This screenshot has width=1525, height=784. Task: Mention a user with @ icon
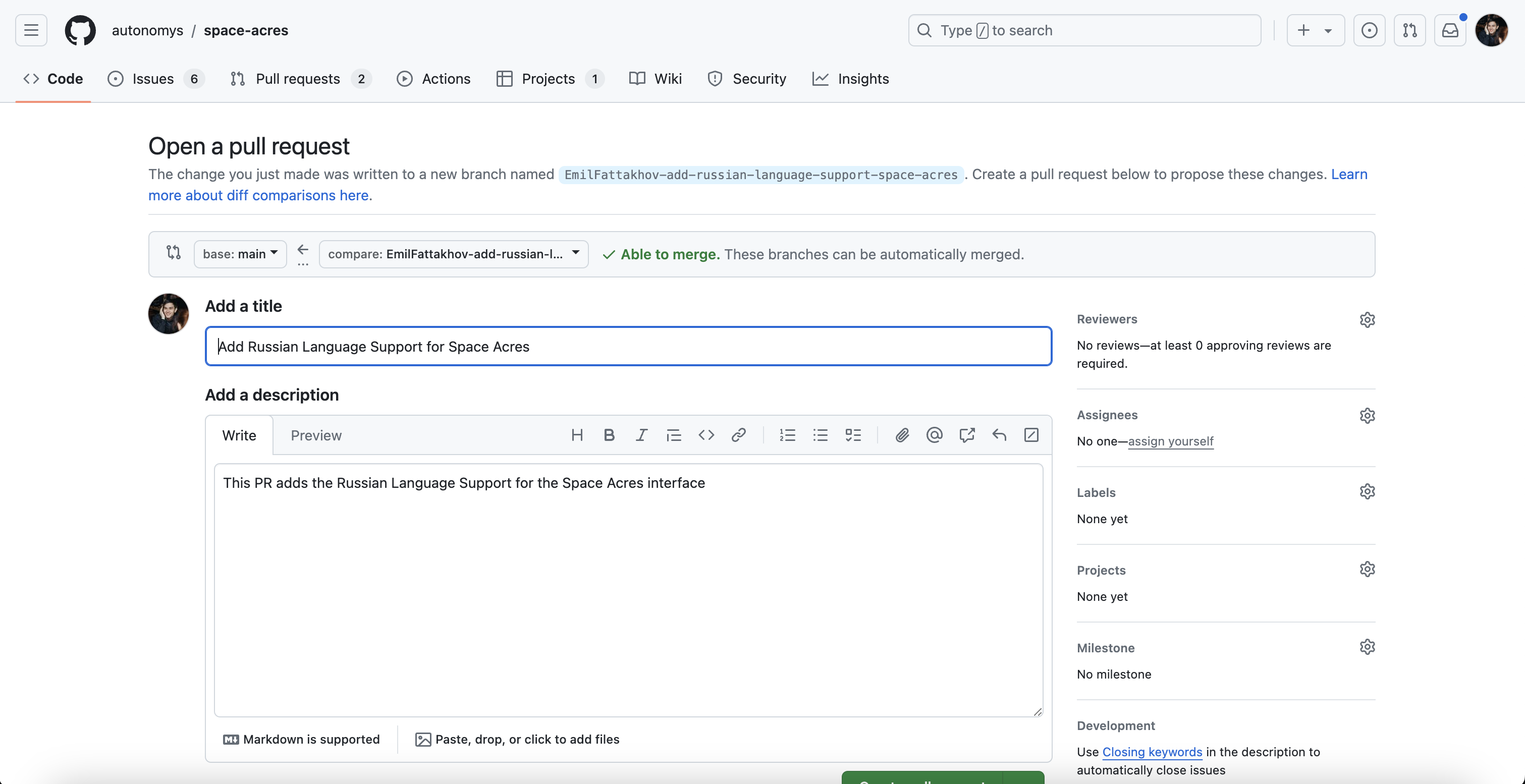[934, 435]
